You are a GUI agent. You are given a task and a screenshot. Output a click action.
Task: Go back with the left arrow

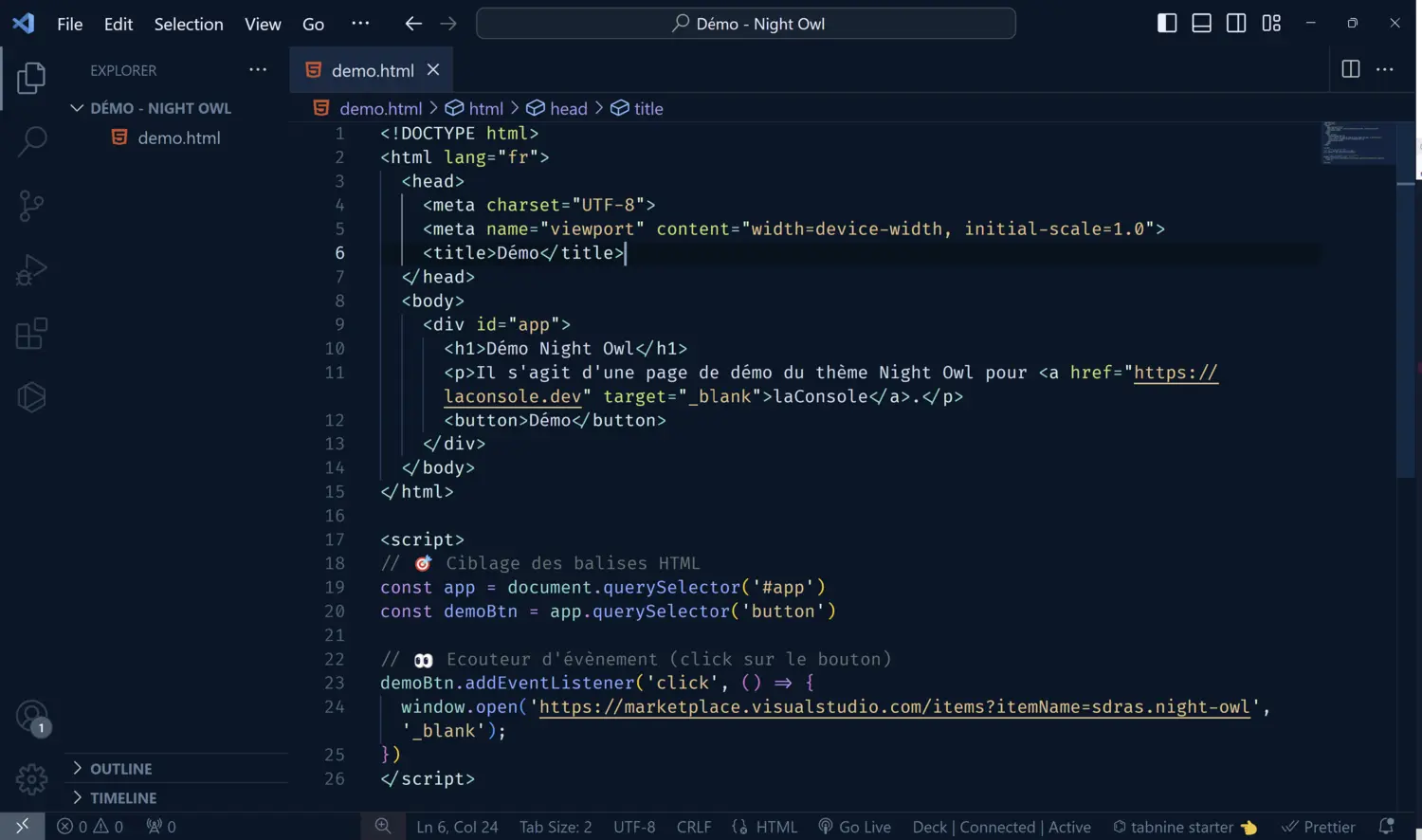pos(413,24)
